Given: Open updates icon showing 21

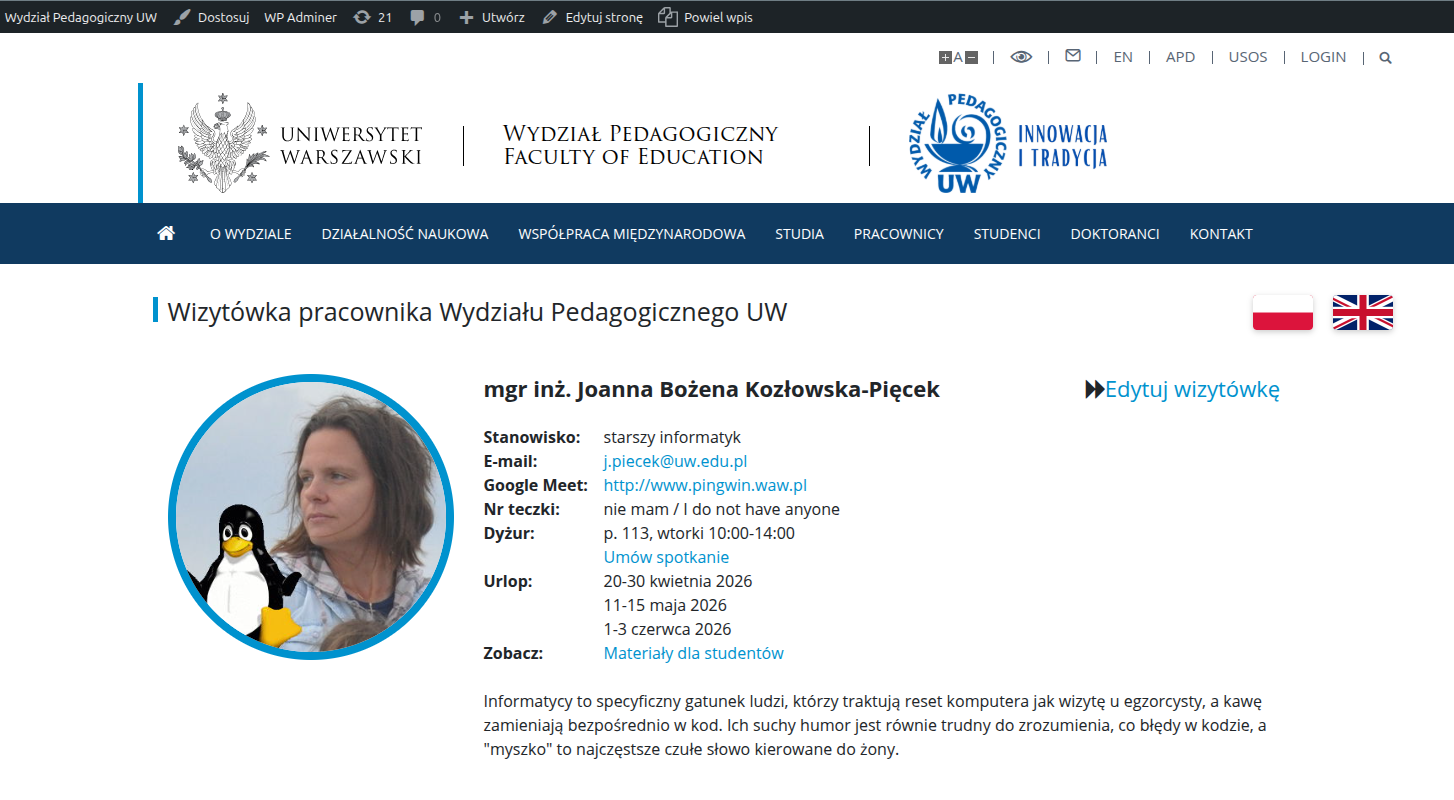Looking at the screenshot, I should (x=373, y=17).
